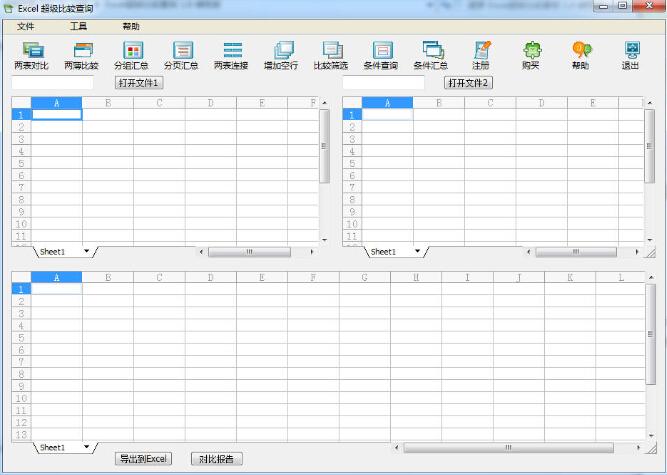Select the Sheet1 tab of file 1 grid
The height and width of the screenshot is (475, 667).
53,252
